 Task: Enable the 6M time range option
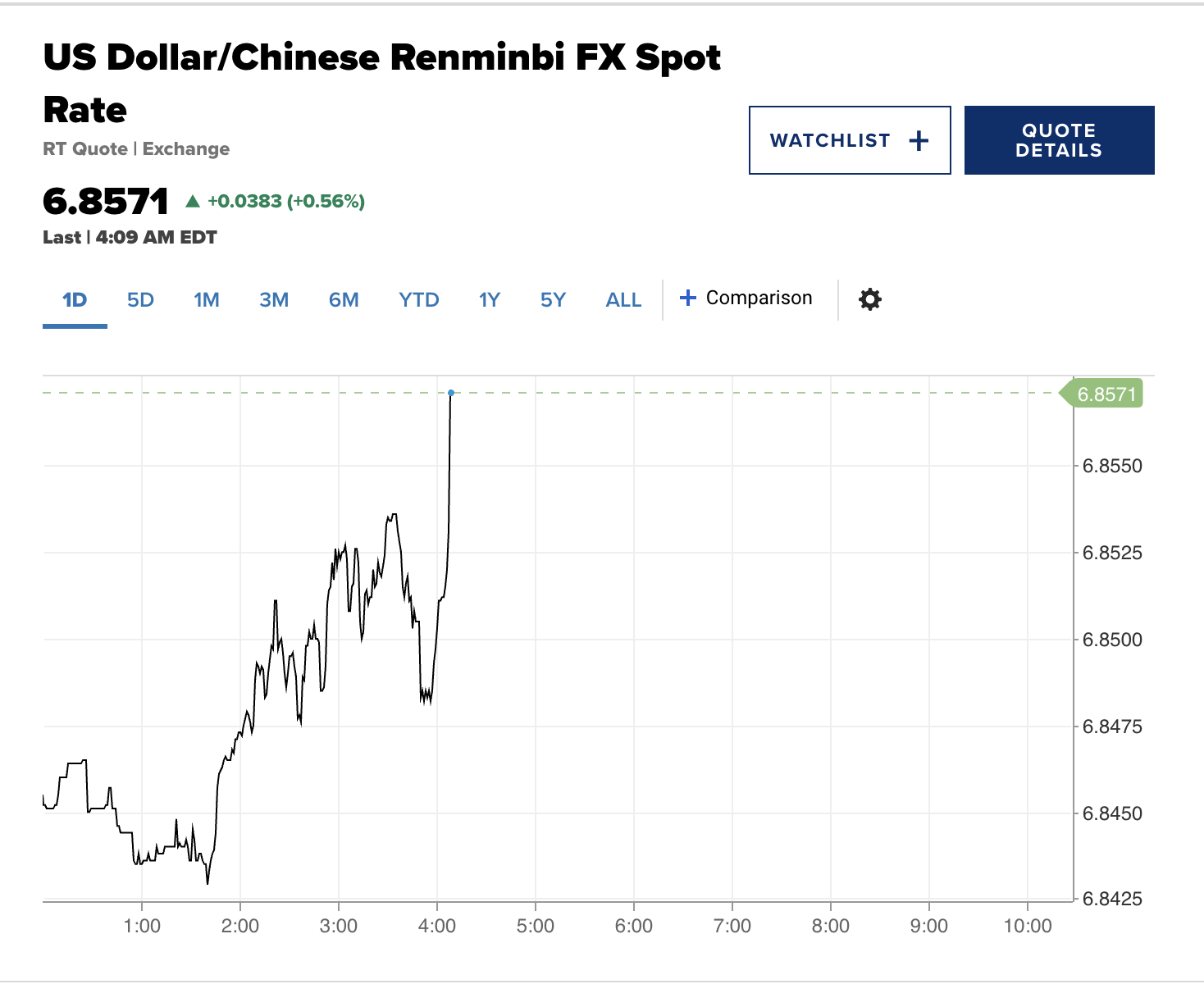(343, 300)
